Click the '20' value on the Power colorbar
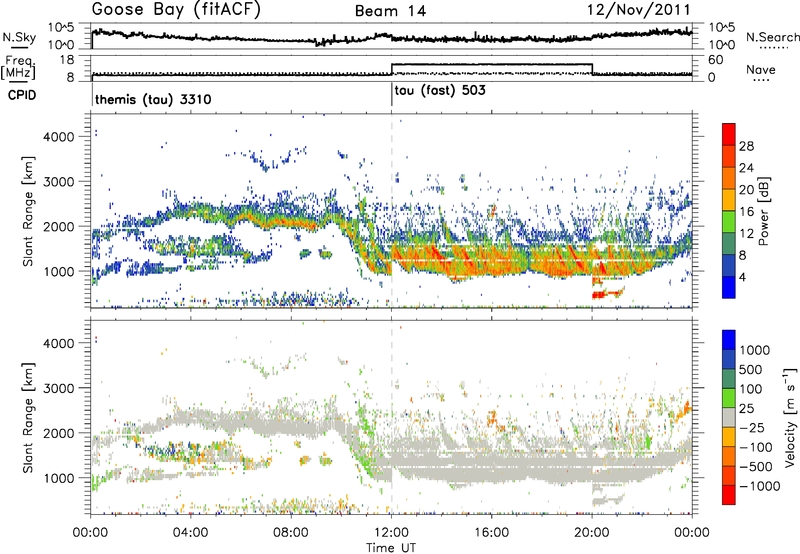800x554 pixels. 746,190
